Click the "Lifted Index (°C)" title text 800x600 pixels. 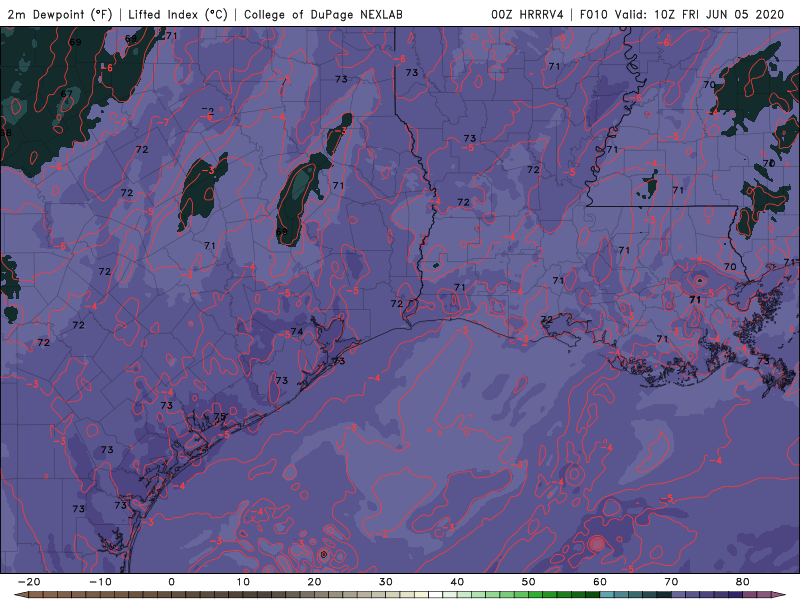click(178, 15)
